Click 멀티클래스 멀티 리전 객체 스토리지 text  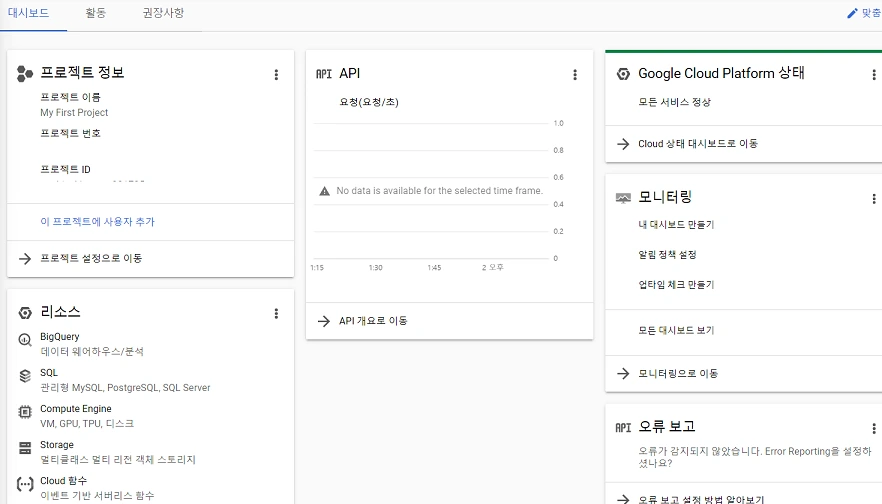118,460
